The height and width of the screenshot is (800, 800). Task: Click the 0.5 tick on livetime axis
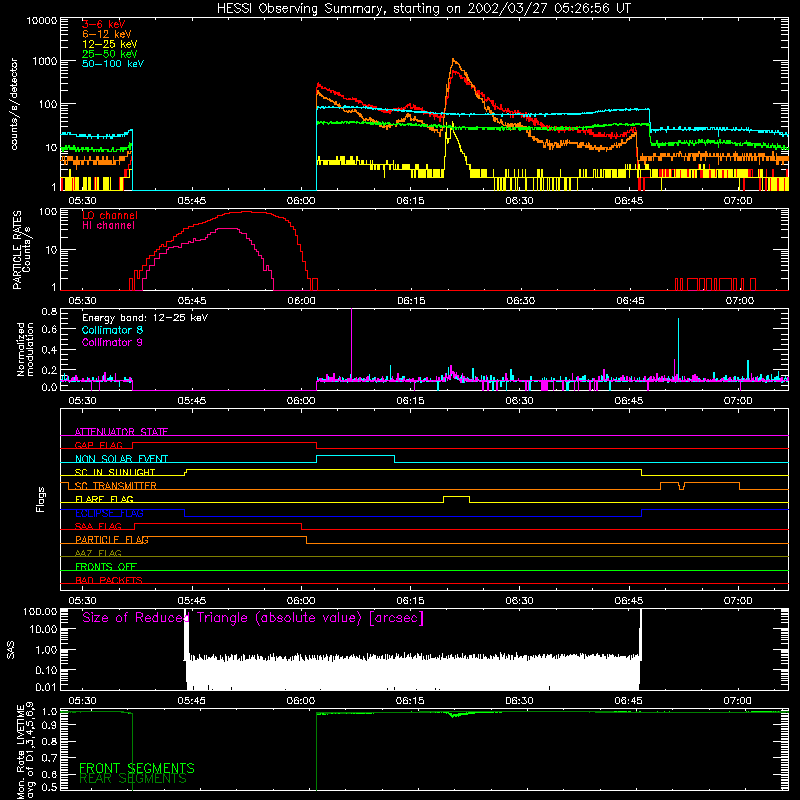point(50,788)
